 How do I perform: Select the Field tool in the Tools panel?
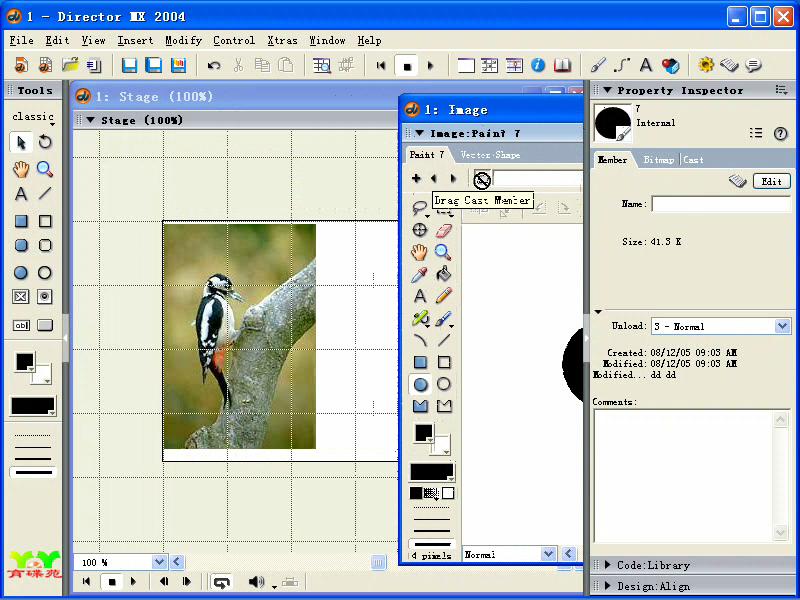coord(21,325)
